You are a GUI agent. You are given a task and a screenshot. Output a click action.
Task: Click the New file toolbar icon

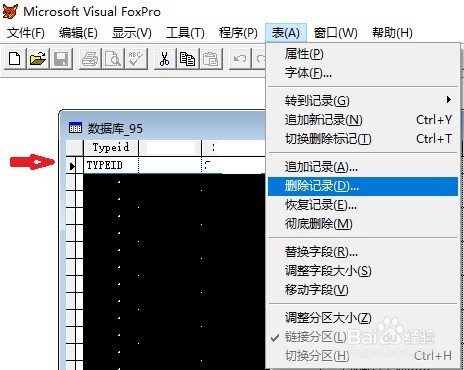pos(15,59)
